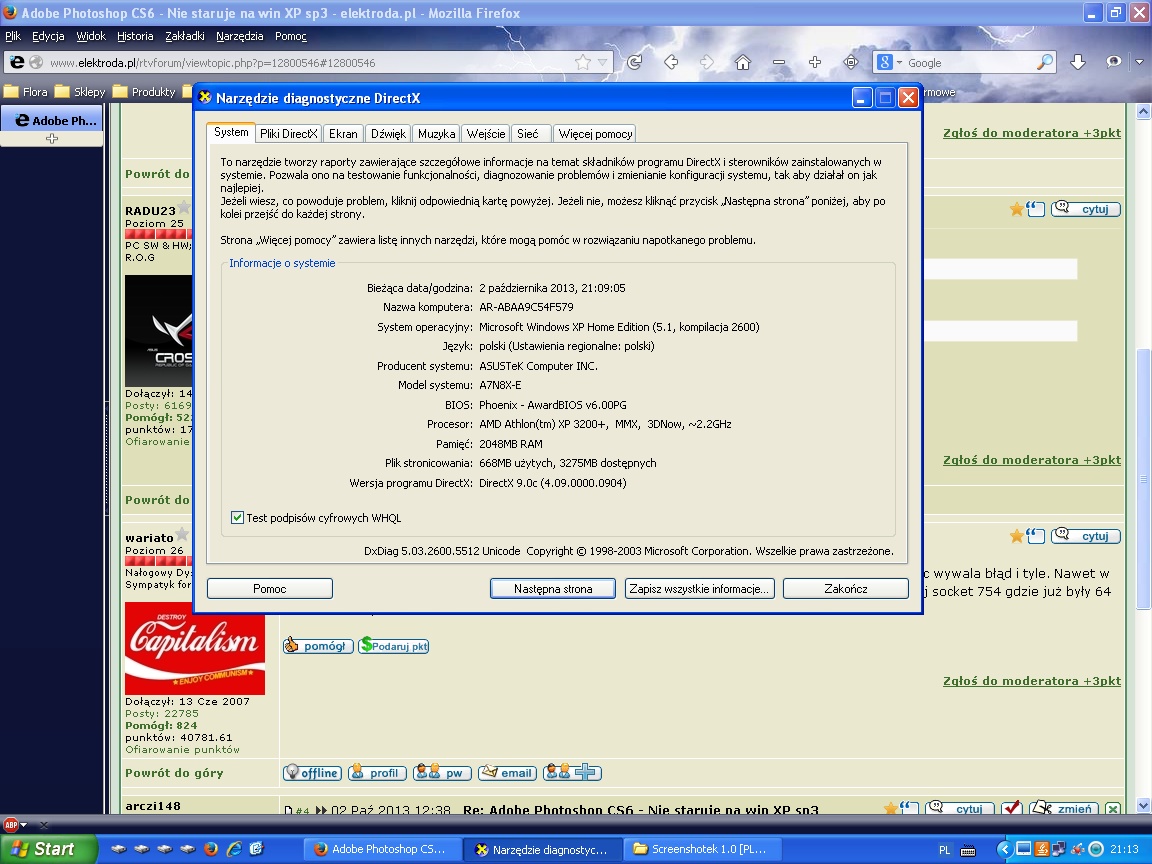Open wariato's profil button
1152x864 pixels.
tap(377, 773)
